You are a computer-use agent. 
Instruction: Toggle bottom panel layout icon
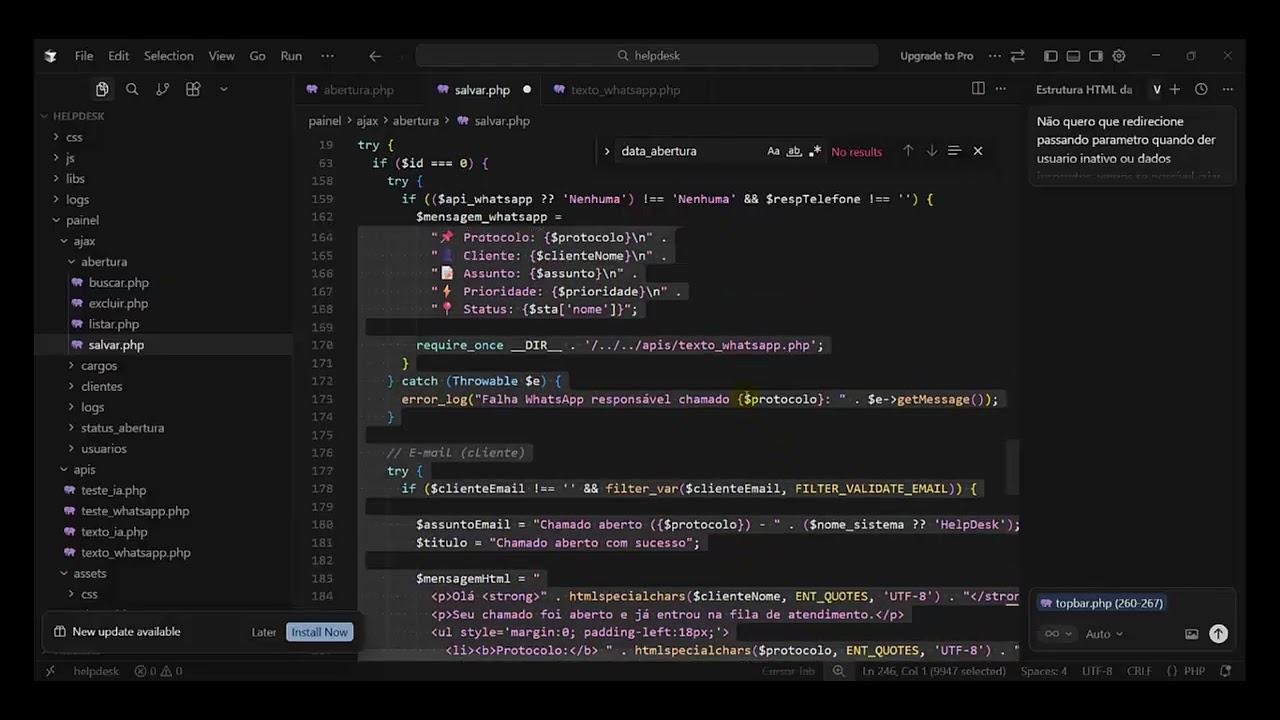(x=1073, y=56)
